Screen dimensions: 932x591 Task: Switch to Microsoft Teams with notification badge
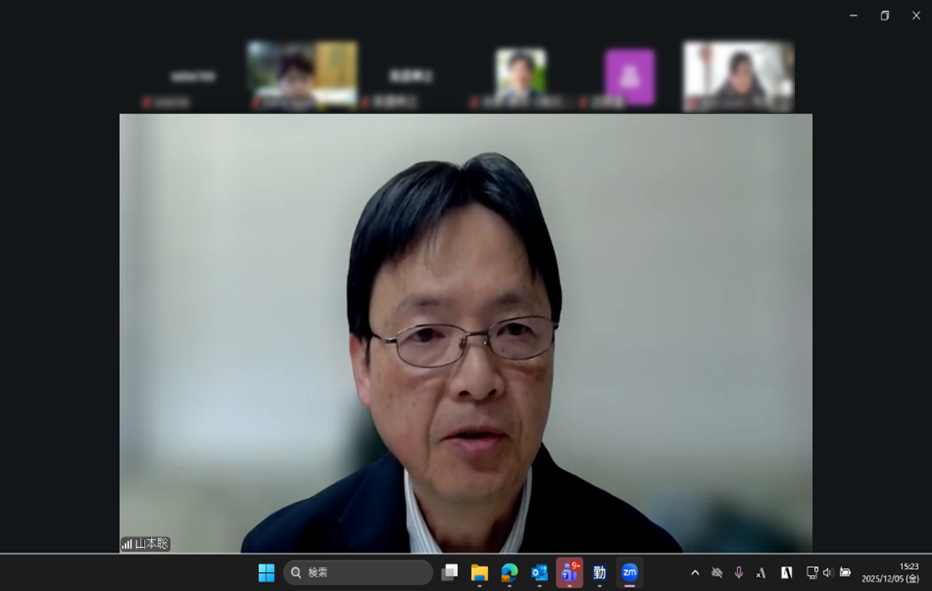click(x=570, y=573)
